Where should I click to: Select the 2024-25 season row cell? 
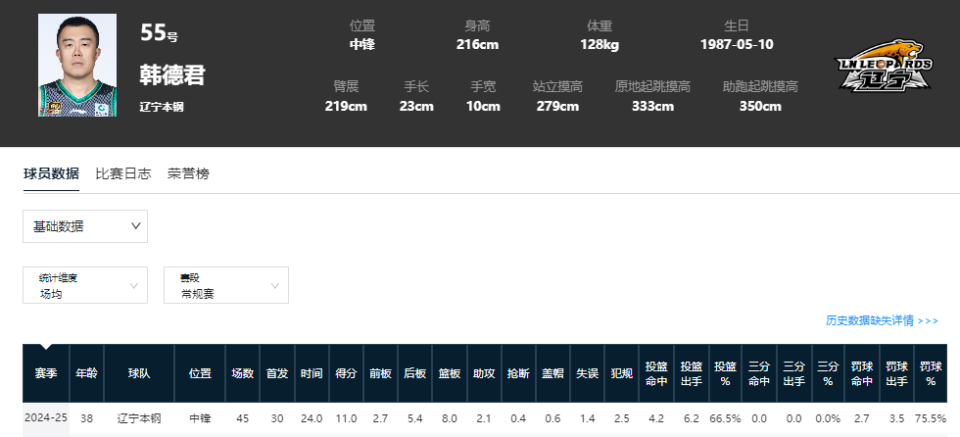46,418
